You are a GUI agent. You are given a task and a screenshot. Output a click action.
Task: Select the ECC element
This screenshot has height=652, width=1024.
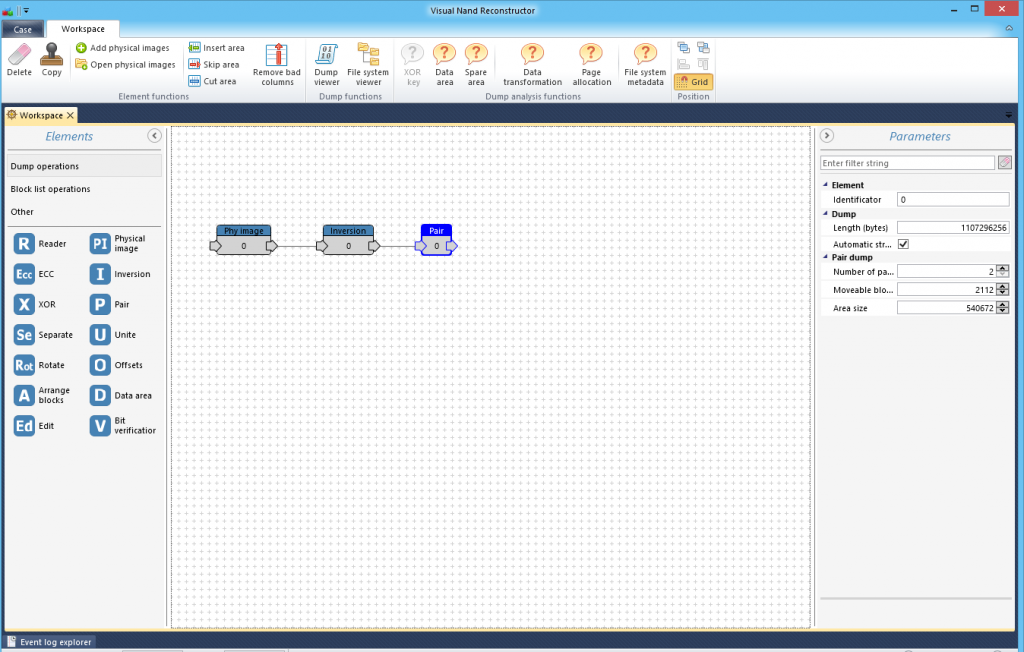(x=35, y=274)
